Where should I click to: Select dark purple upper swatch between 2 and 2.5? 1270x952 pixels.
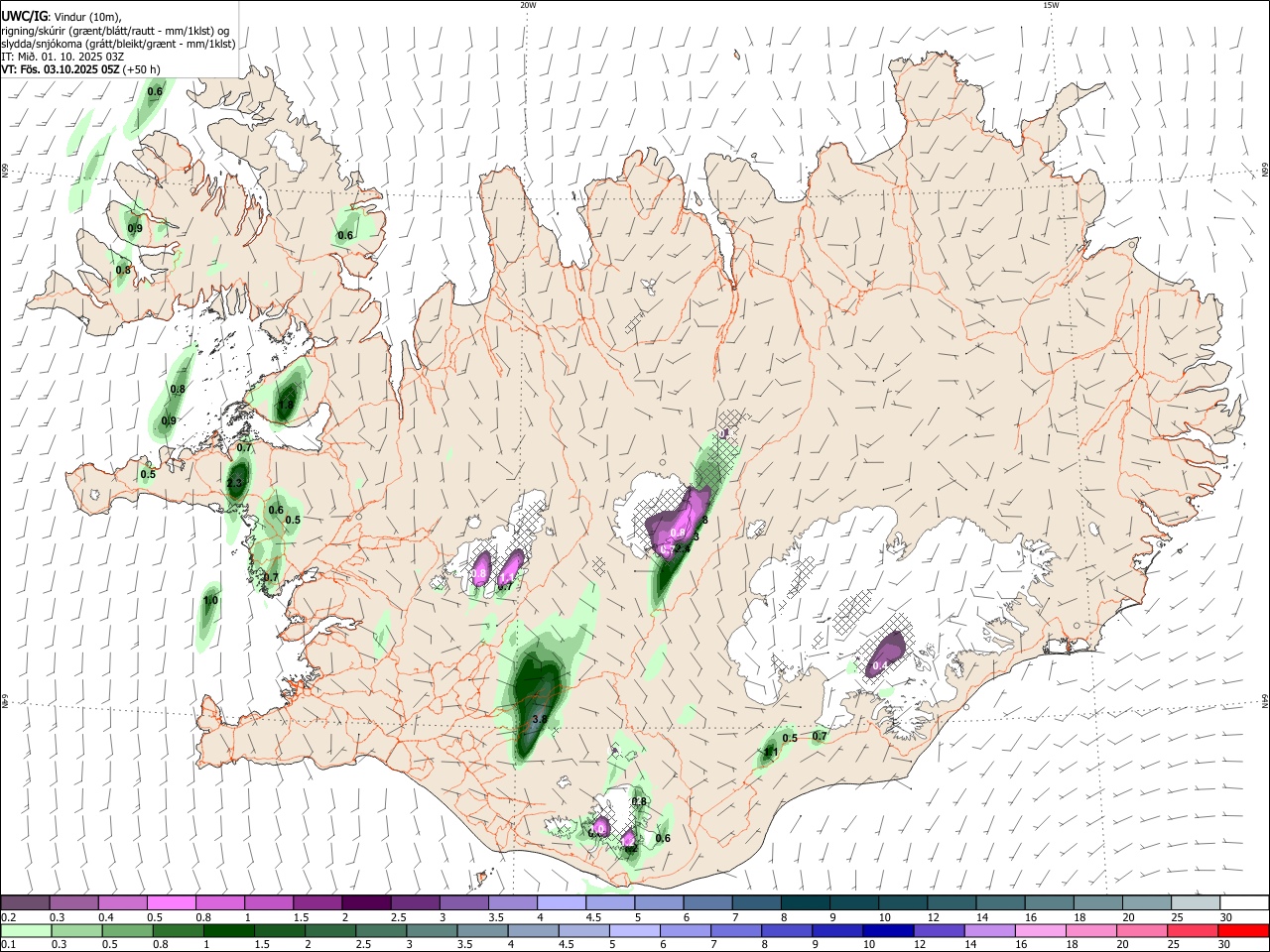point(366,902)
